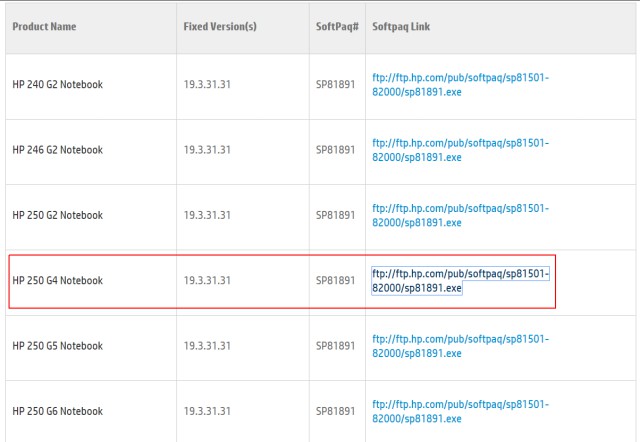This screenshot has width=640, height=442.
Task: Open the HP 240 G2 Notebook softpaq link
Action: coord(460,85)
